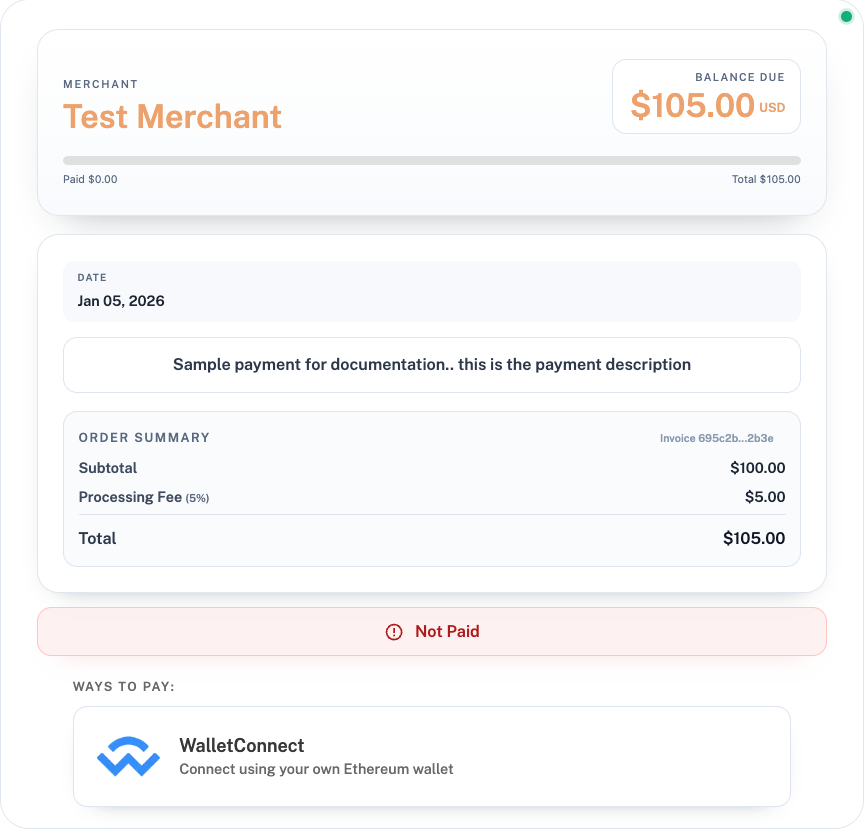867x832 pixels.
Task: Click the Total row showing $105.00
Action: (432, 538)
